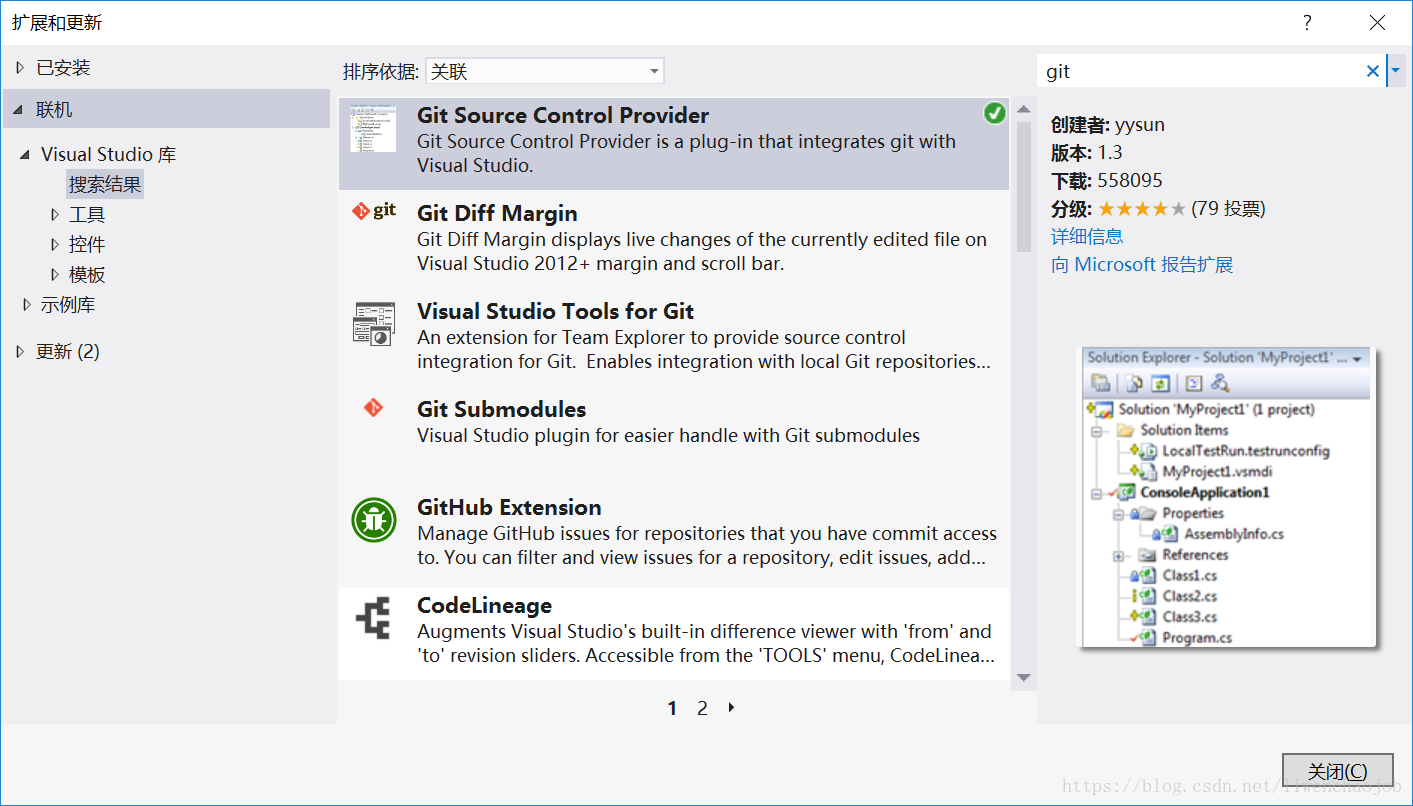This screenshot has width=1413, height=806.
Task: Collapse the 联机 category
Action: pyautogui.click(x=20, y=110)
